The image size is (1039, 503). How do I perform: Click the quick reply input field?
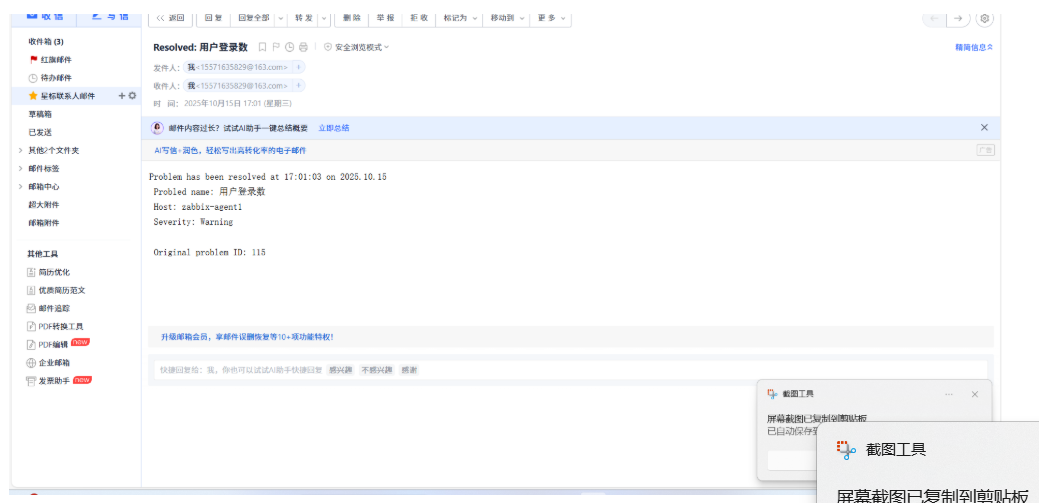tap(571, 370)
